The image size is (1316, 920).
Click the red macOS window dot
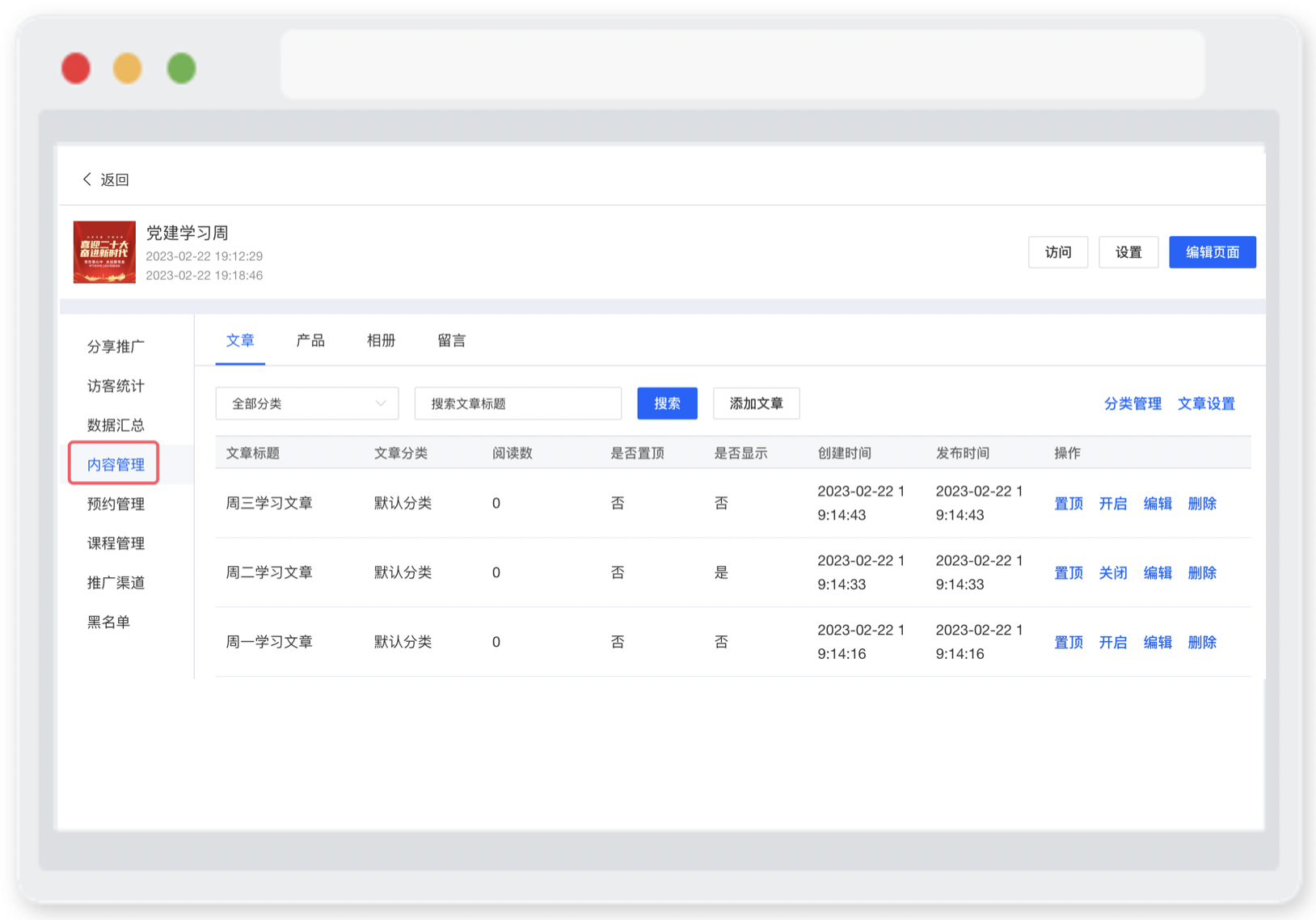click(76, 69)
